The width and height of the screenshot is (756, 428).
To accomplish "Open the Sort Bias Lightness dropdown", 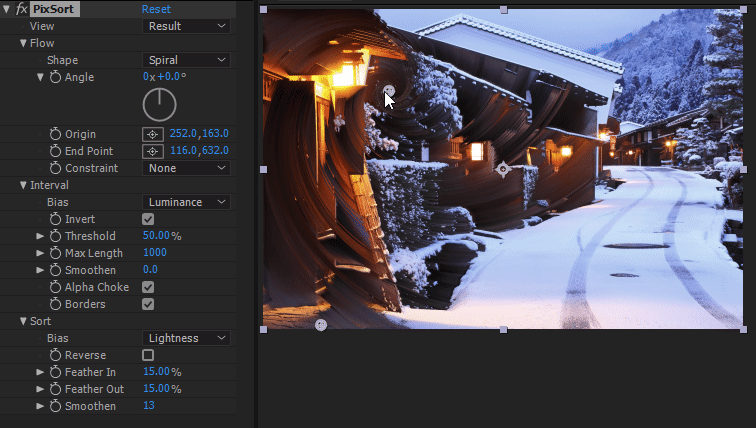I will pyautogui.click(x=186, y=338).
